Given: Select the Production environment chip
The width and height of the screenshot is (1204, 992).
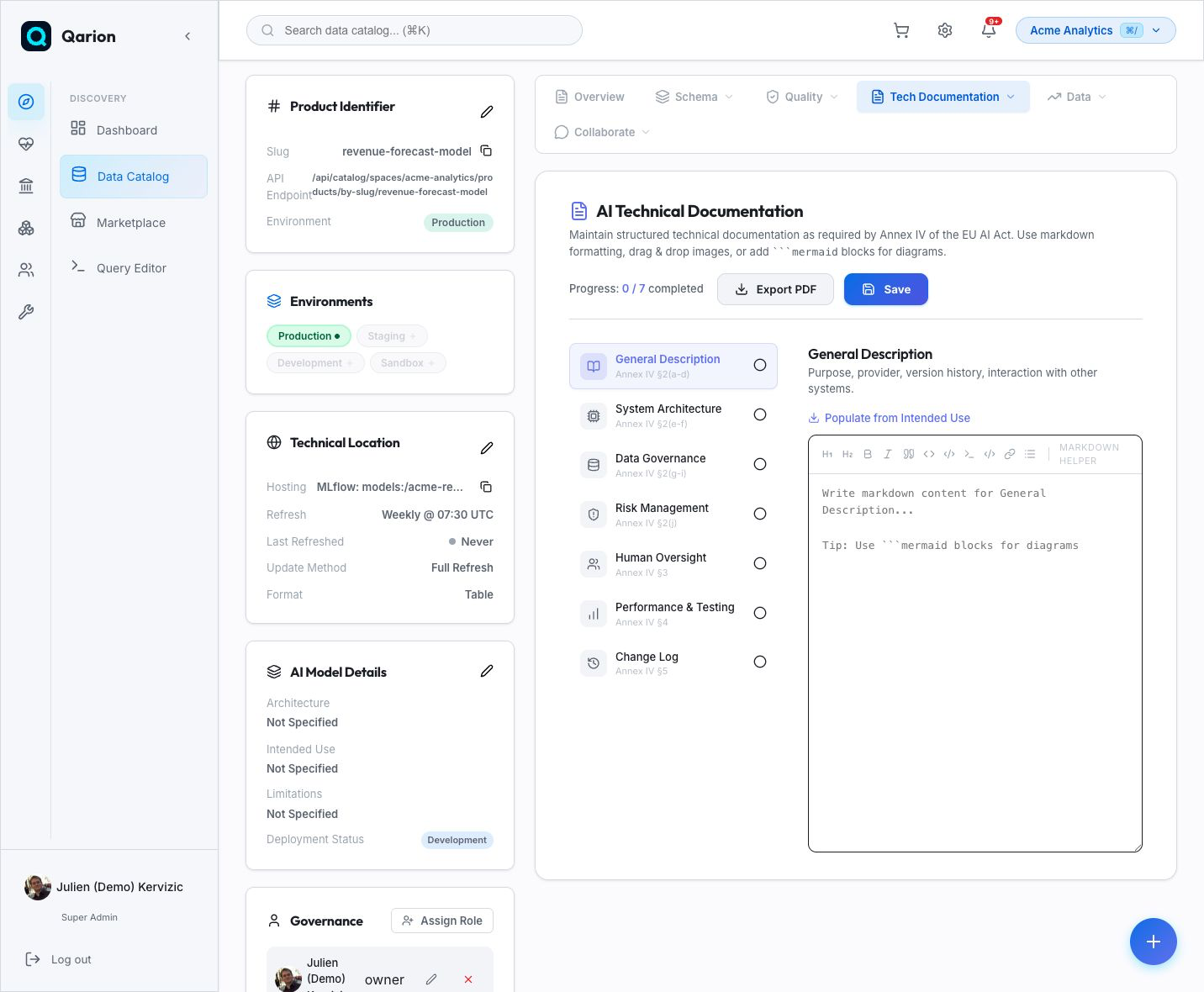Looking at the screenshot, I should tap(309, 336).
